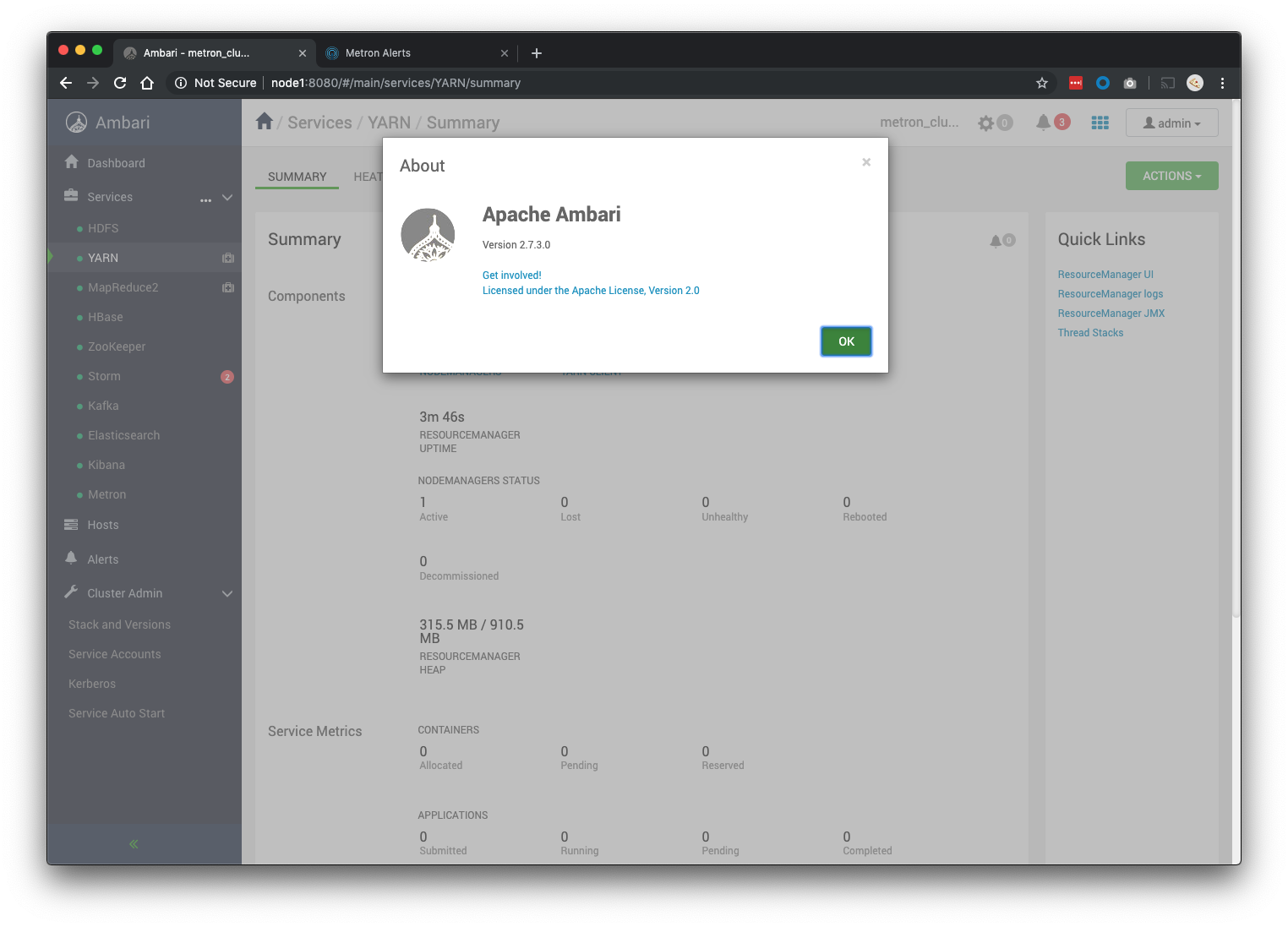Open the Alerts page in sidebar
Screen dimensions: 1288x927
103,559
